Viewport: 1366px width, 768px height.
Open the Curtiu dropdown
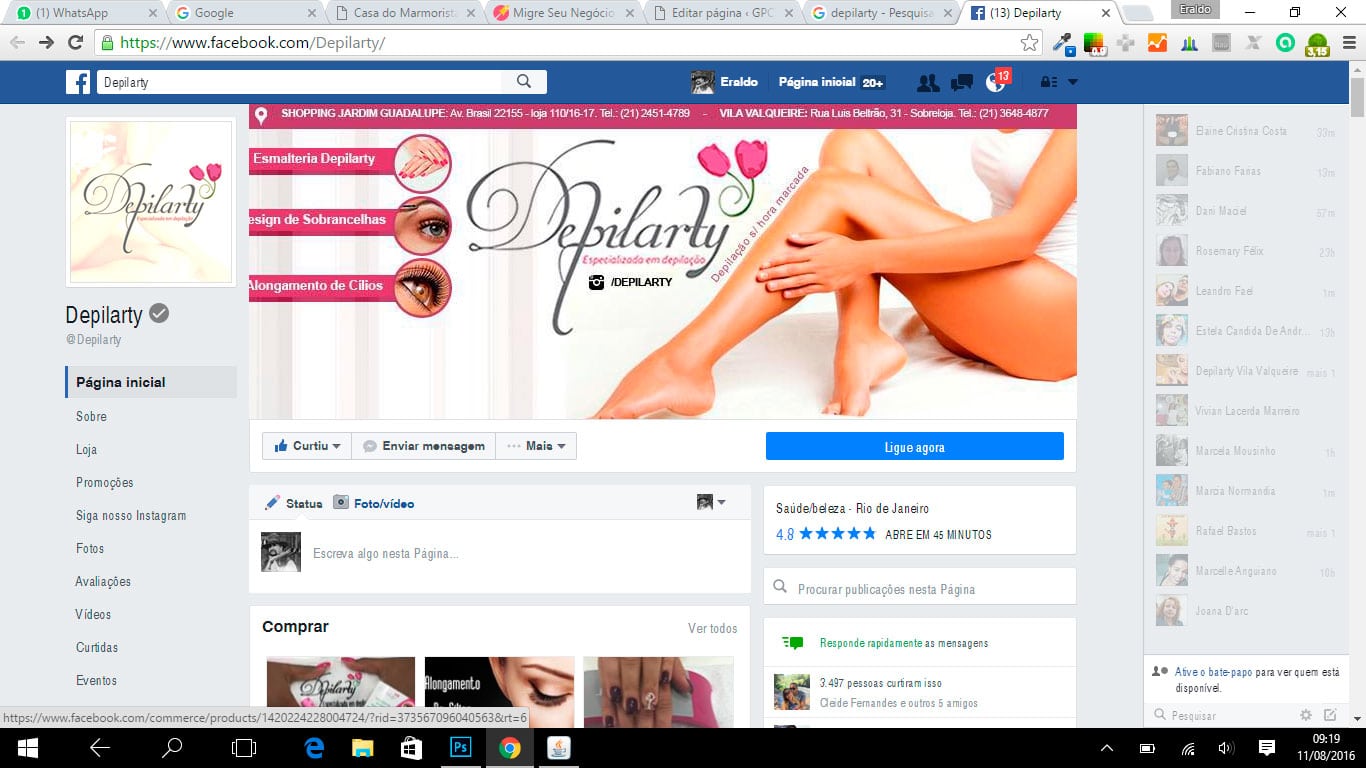tap(308, 446)
